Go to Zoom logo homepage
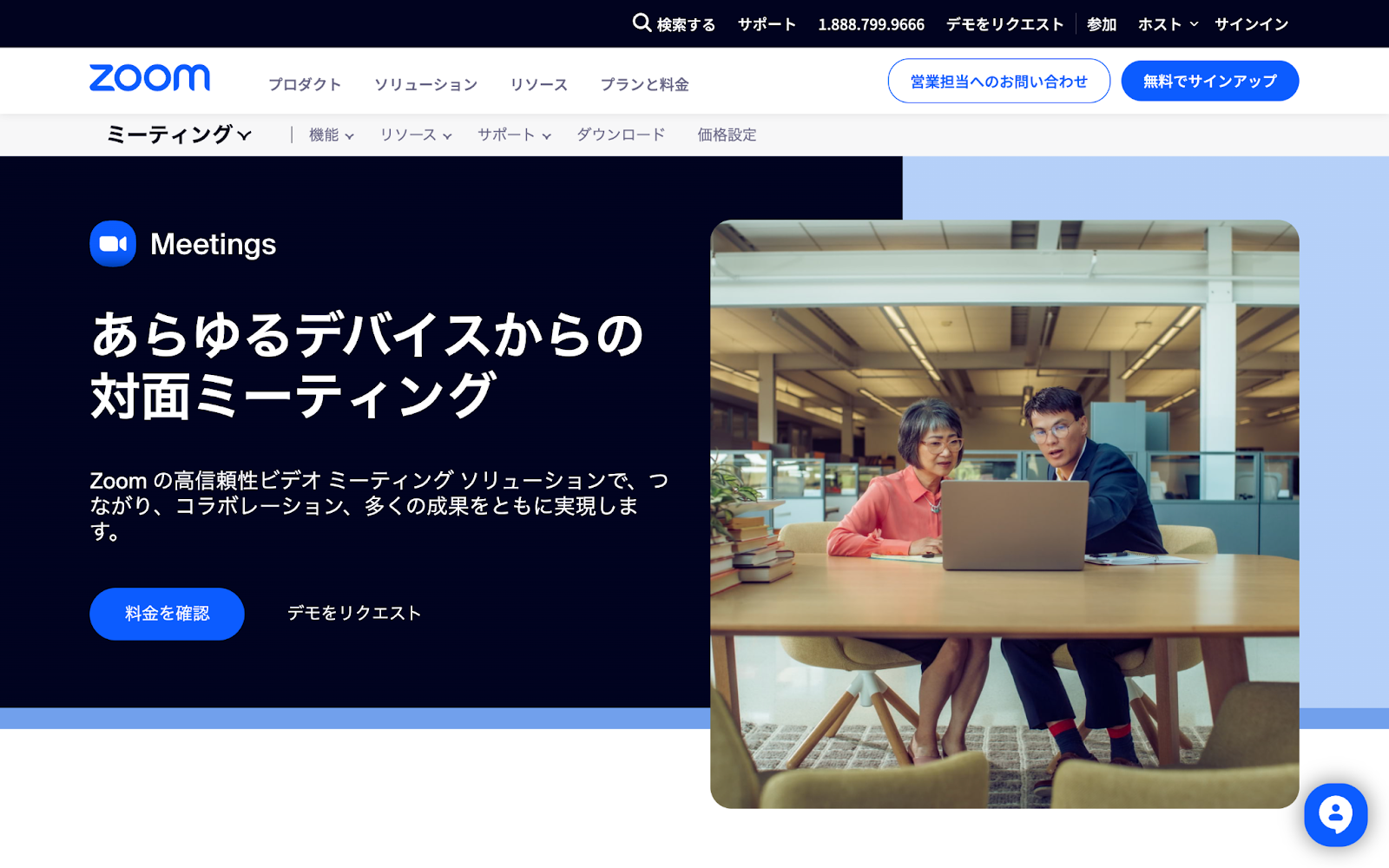Viewport: 1389px width, 868px height. pos(149,78)
